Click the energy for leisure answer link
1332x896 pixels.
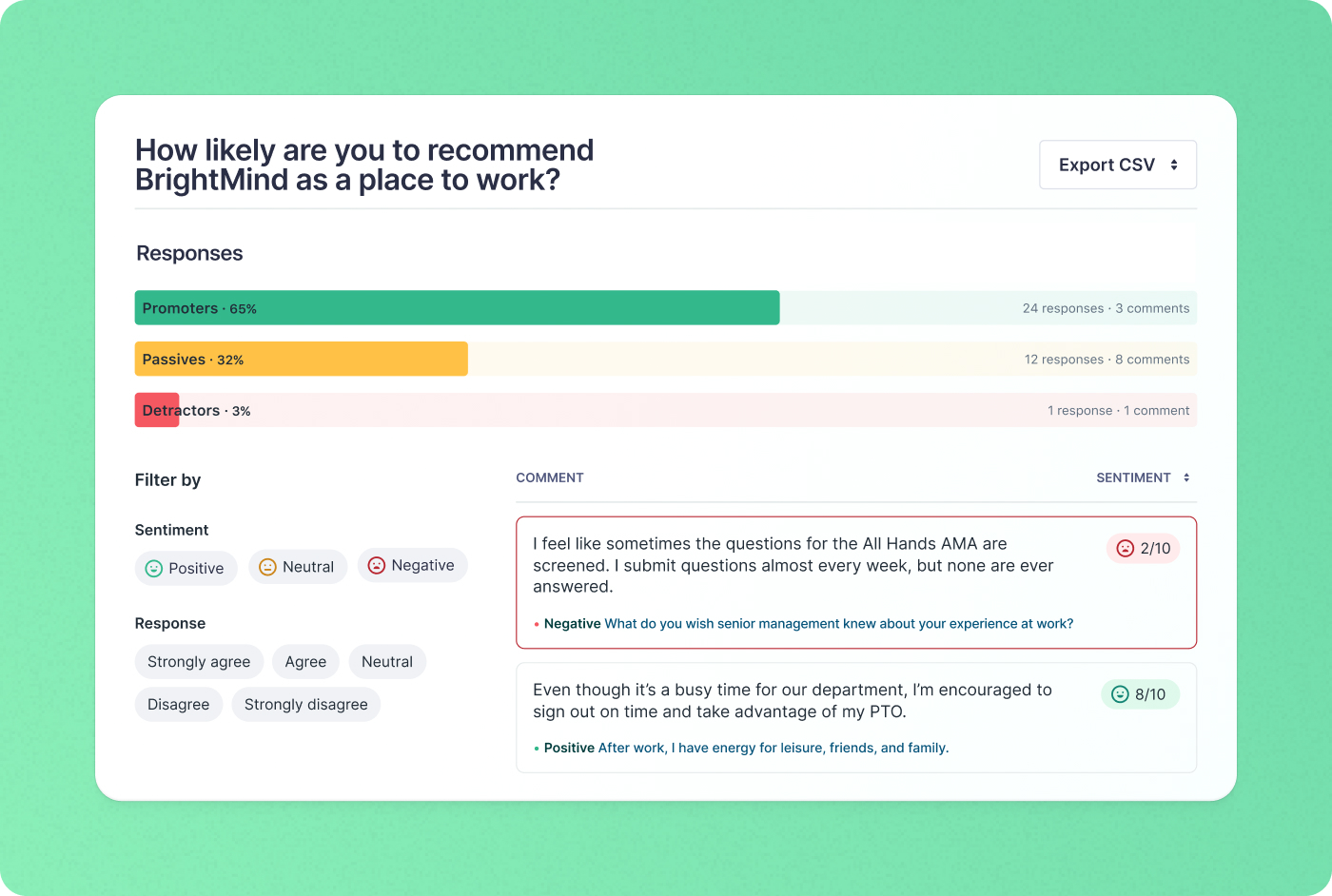771,748
